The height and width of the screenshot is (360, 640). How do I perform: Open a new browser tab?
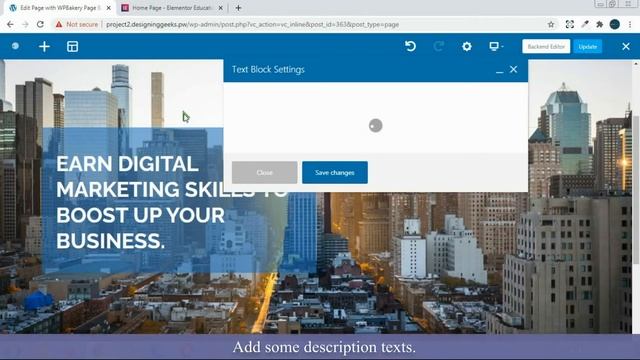(238, 8)
